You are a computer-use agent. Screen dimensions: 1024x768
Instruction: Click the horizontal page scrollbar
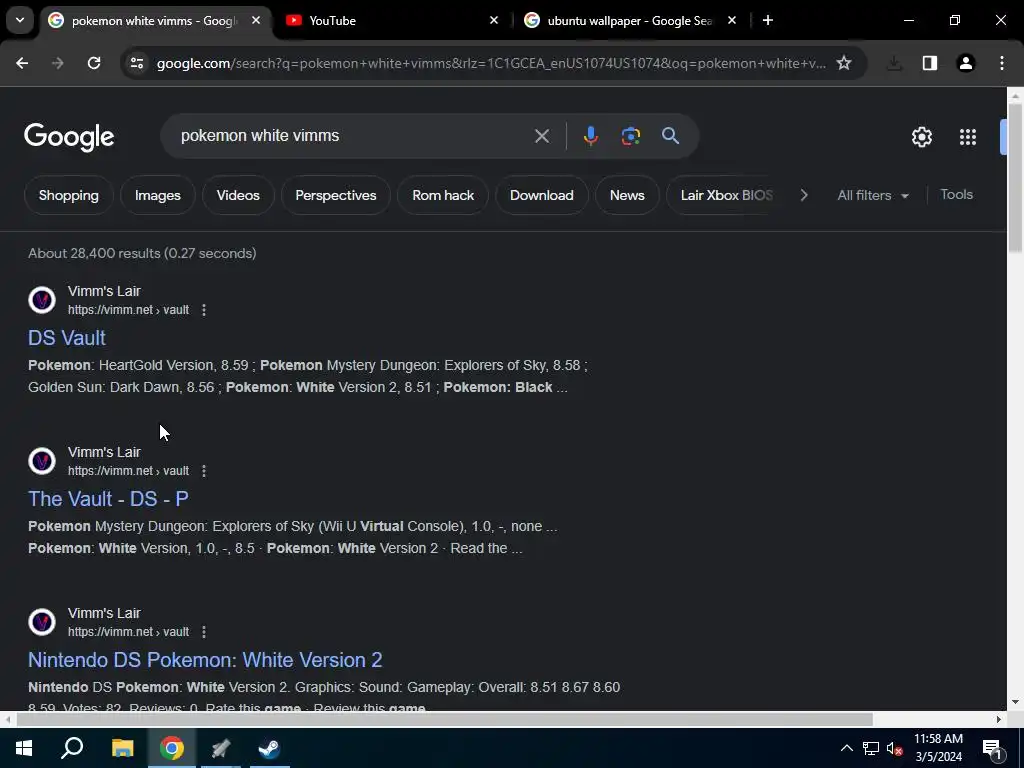pos(445,720)
